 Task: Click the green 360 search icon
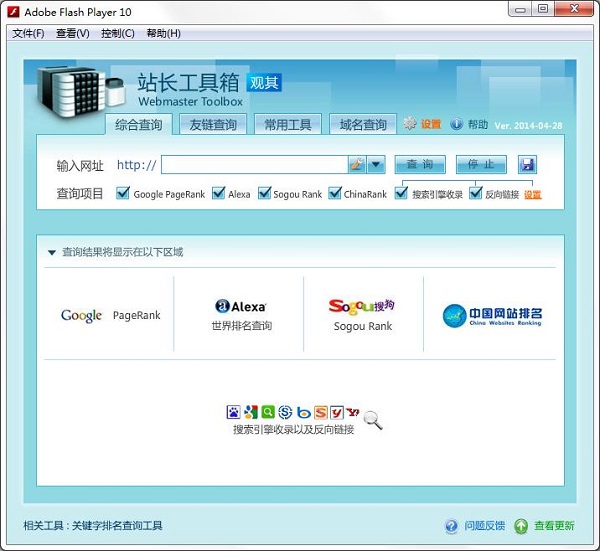[x=268, y=412]
